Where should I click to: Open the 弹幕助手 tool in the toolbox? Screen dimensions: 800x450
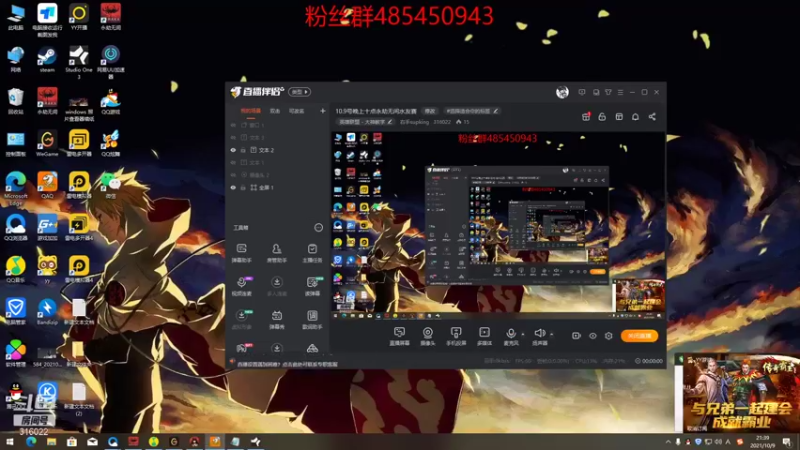tap(241, 253)
